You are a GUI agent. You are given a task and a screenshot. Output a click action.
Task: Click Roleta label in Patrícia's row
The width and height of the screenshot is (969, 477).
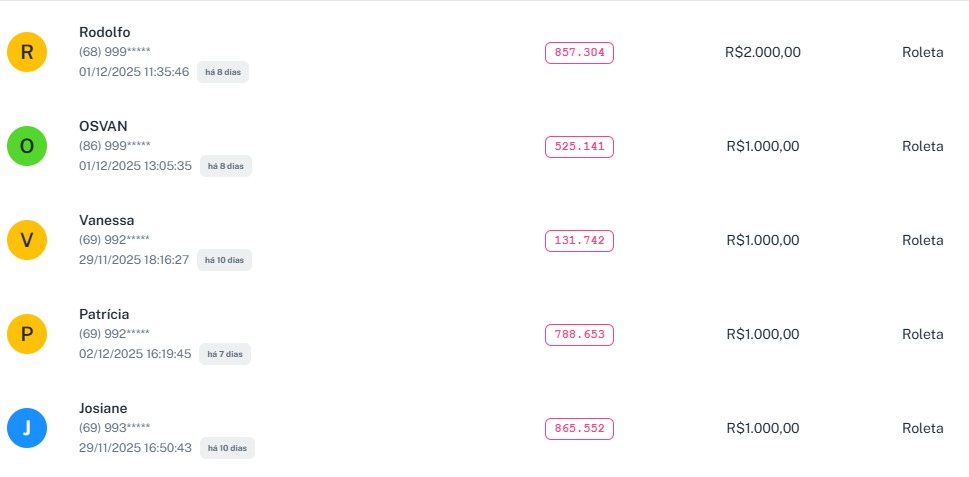922,334
